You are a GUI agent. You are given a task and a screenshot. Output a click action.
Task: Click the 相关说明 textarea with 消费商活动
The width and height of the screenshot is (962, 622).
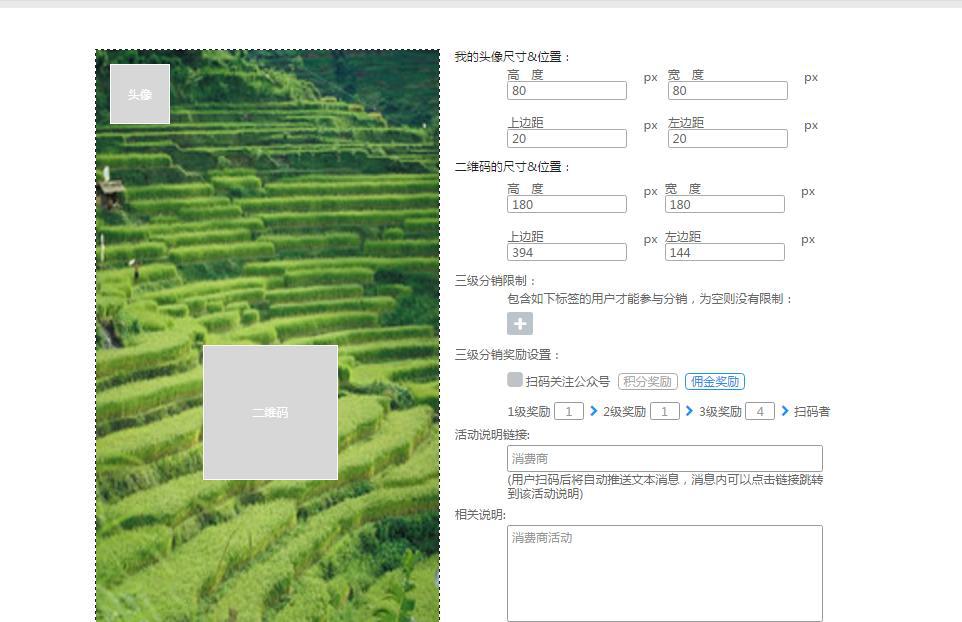point(665,574)
